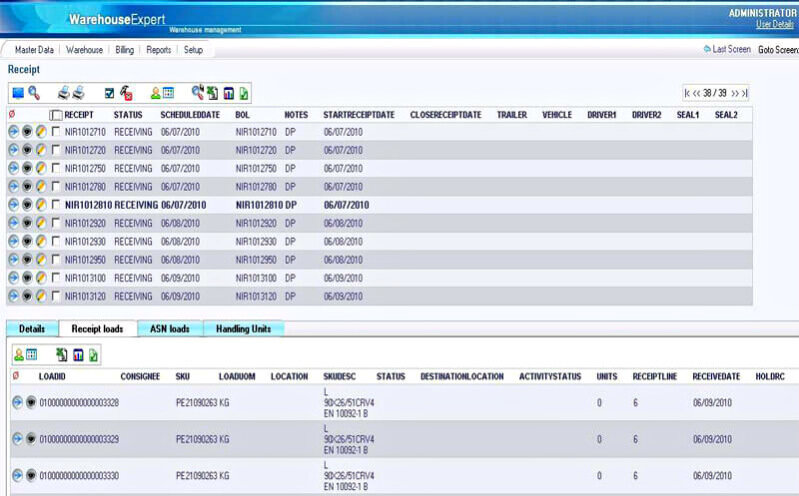Toggle the select-all checkbox in Receipt header
Image resolution: width=799 pixels, height=496 pixels.
[56, 115]
